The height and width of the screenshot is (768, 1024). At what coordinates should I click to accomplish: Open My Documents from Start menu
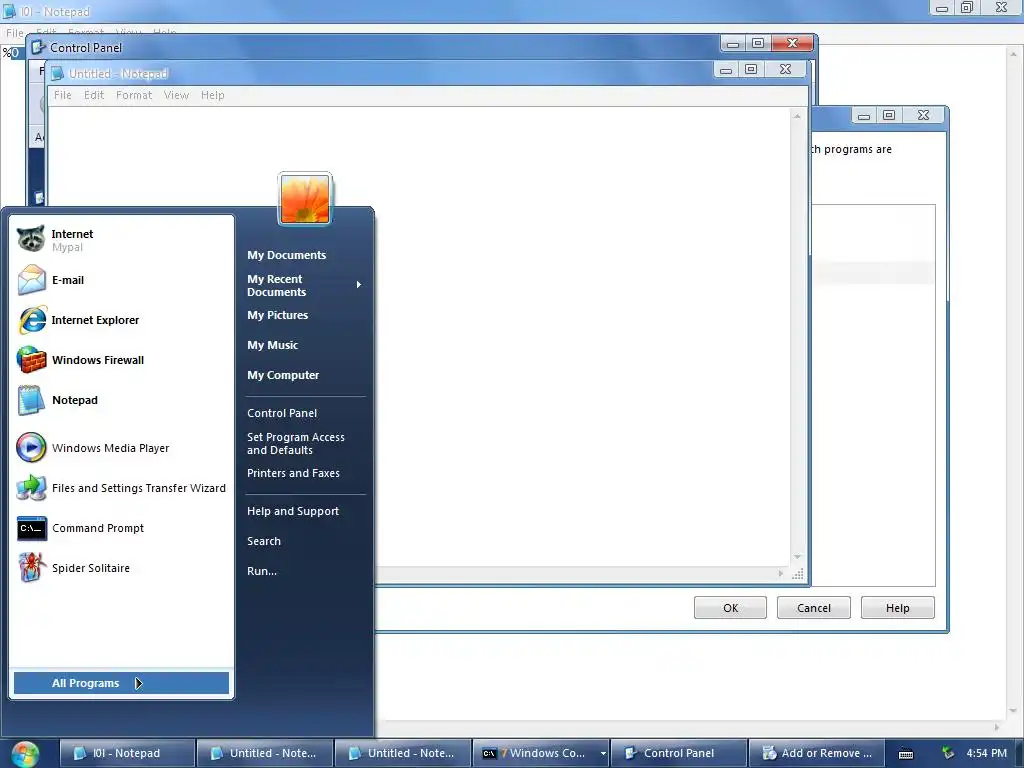(286, 255)
